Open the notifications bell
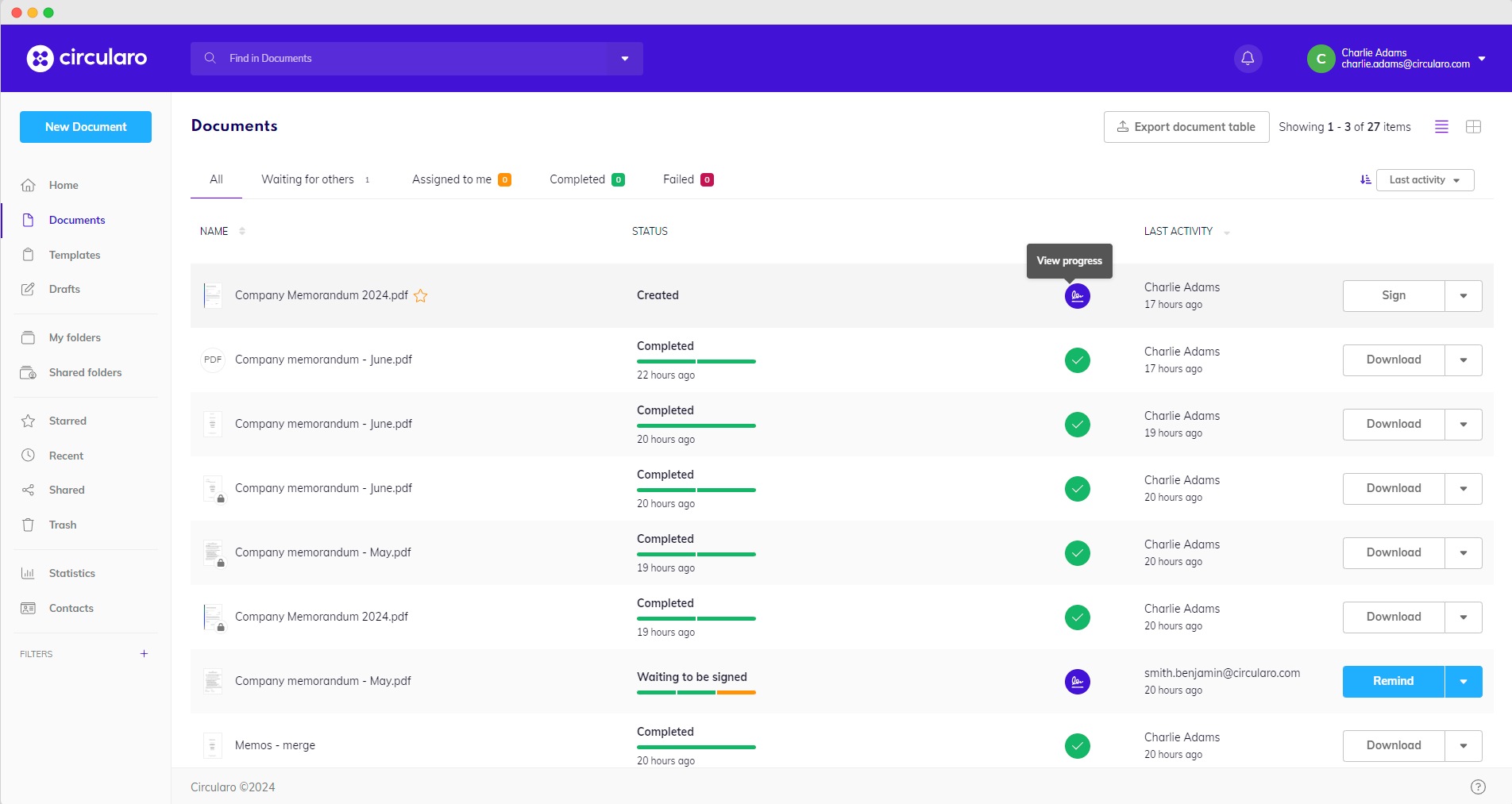This screenshot has width=1512, height=804. (1248, 58)
